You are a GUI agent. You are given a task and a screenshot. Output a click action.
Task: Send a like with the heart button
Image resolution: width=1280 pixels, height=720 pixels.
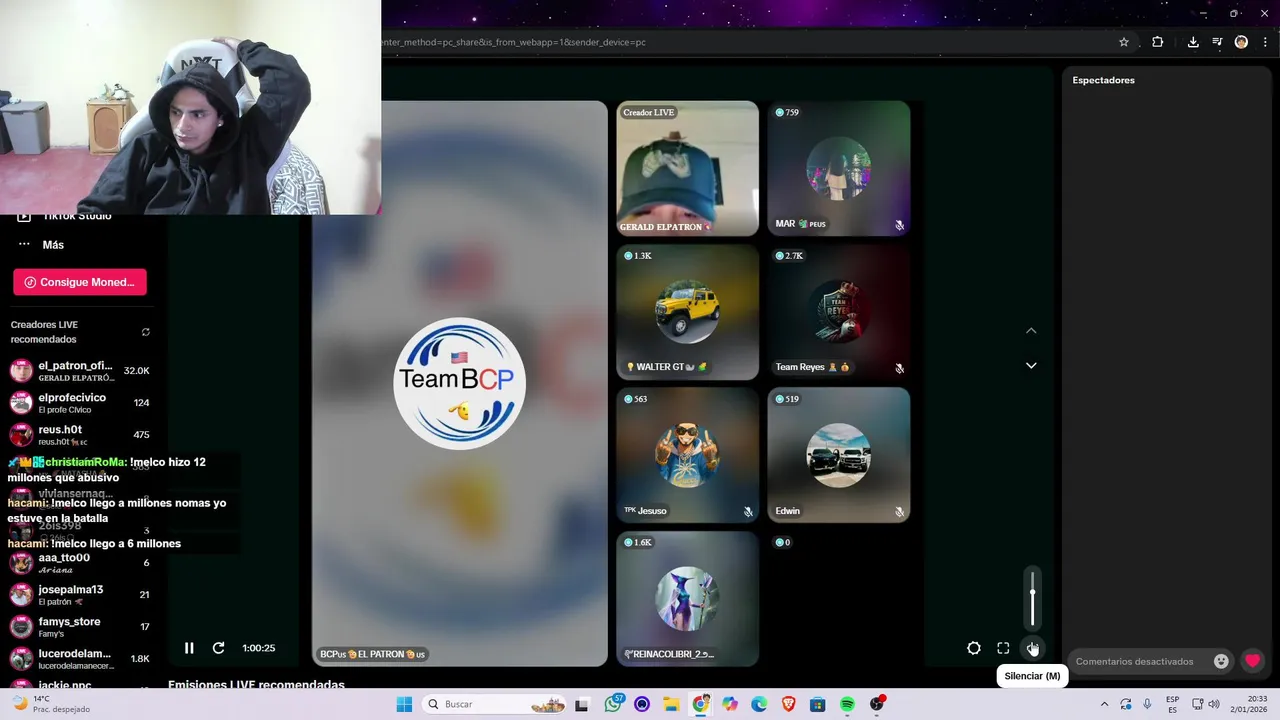tap(1252, 661)
